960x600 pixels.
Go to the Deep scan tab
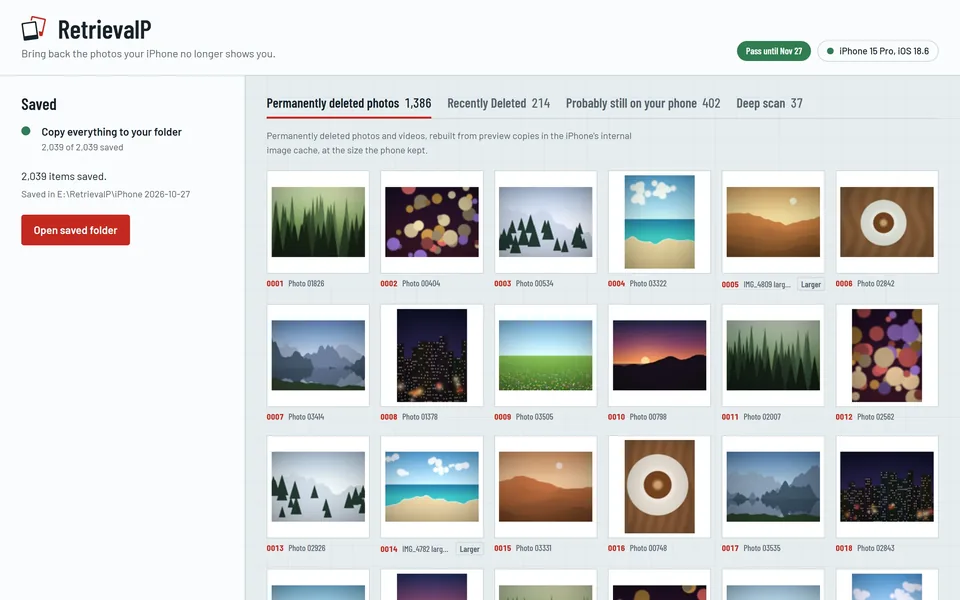click(769, 103)
